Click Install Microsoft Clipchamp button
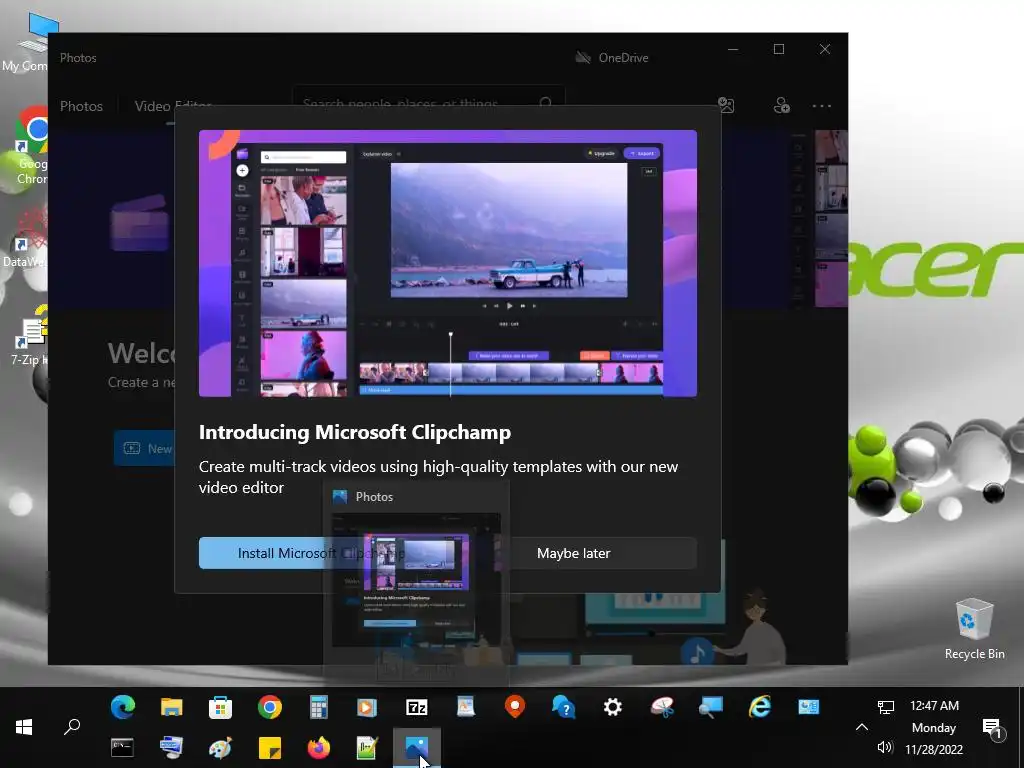The height and width of the screenshot is (768, 1024). click(321, 553)
